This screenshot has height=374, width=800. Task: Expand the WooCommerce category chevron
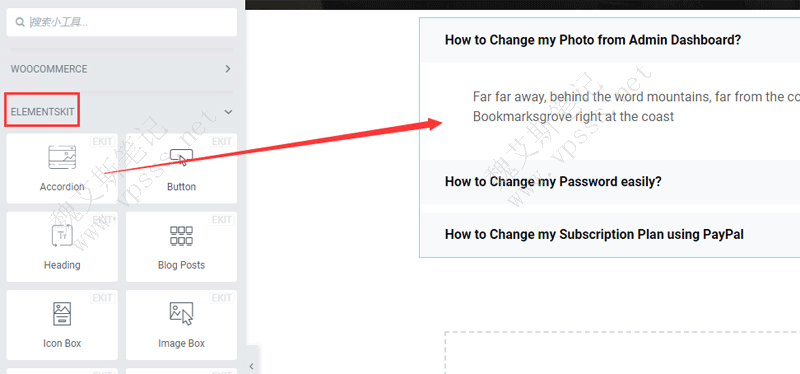pos(228,69)
